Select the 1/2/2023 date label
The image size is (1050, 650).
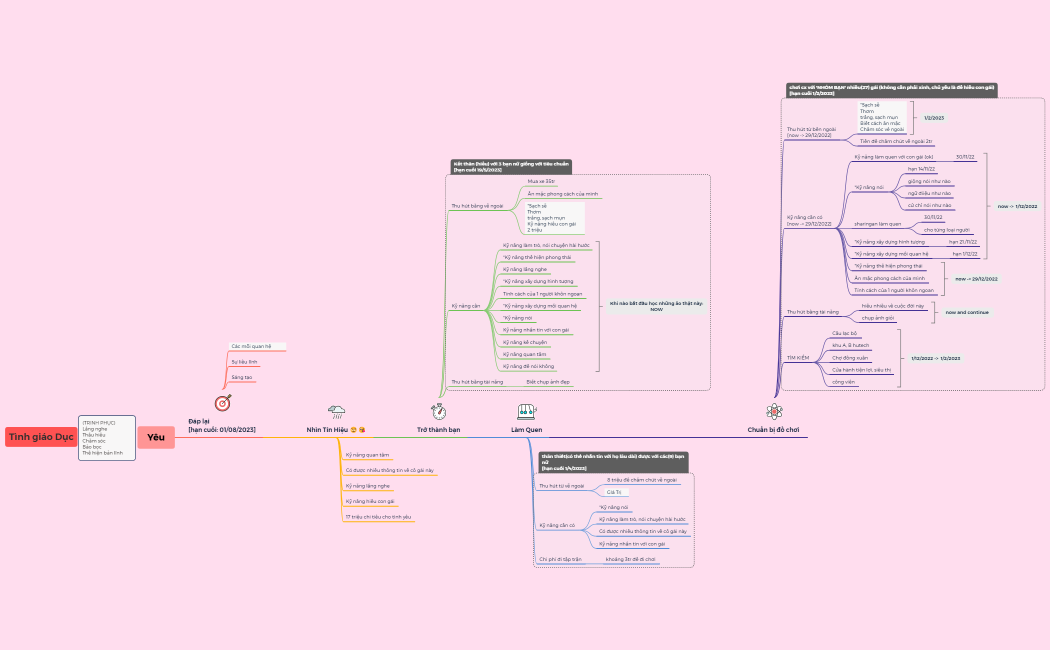click(x=934, y=118)
